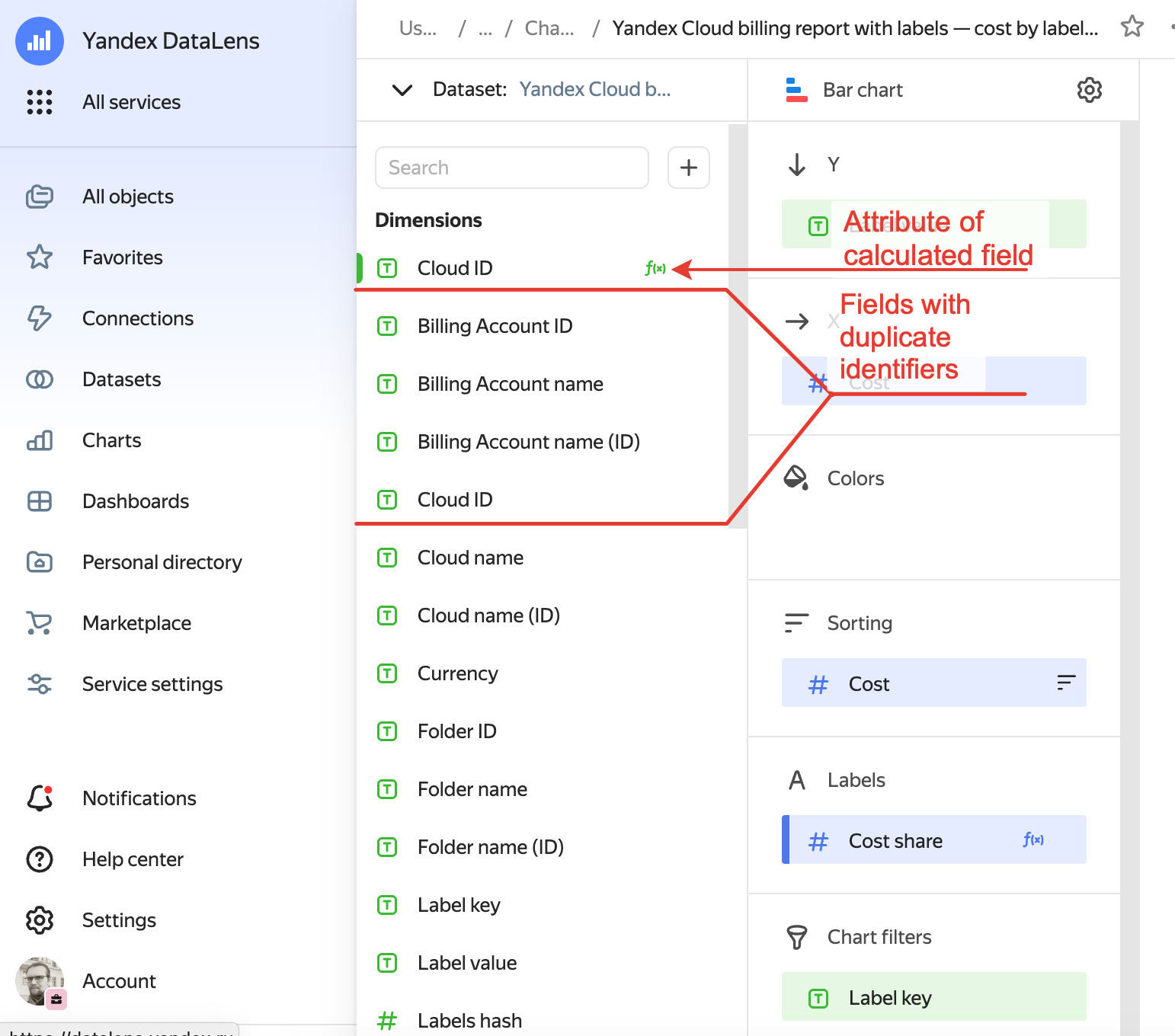Click the Chart filters funnel icon
Viewport: 1175px width, 1036px height.
[796, 937]
